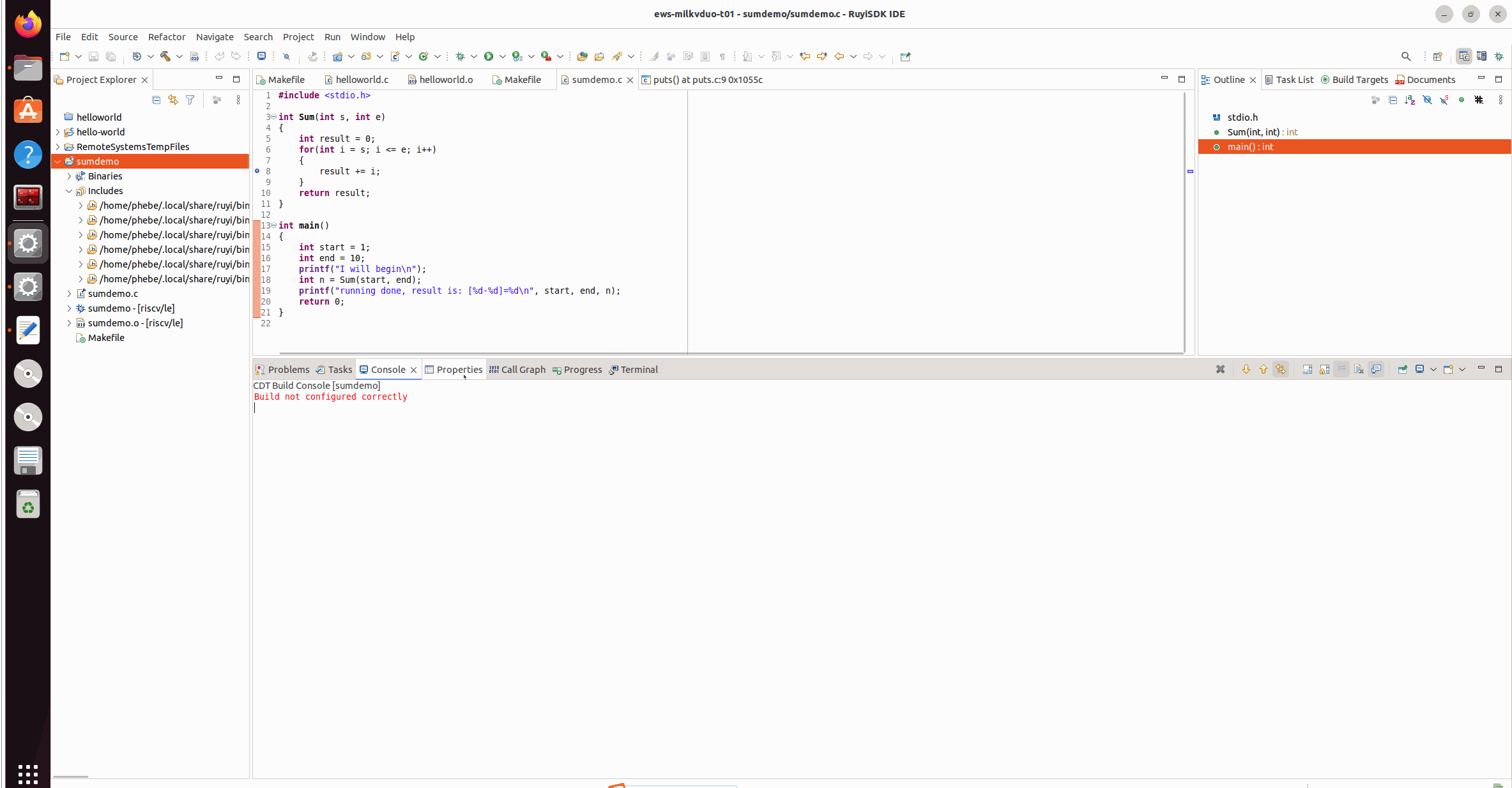Sort Outline members alphabetically

click(x=1410, y=100)
